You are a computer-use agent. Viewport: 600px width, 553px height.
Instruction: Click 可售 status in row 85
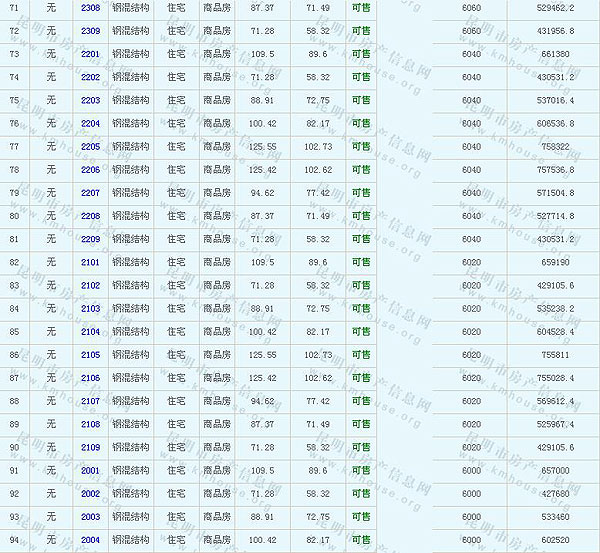pyautogui.click(x=360, y=331)
